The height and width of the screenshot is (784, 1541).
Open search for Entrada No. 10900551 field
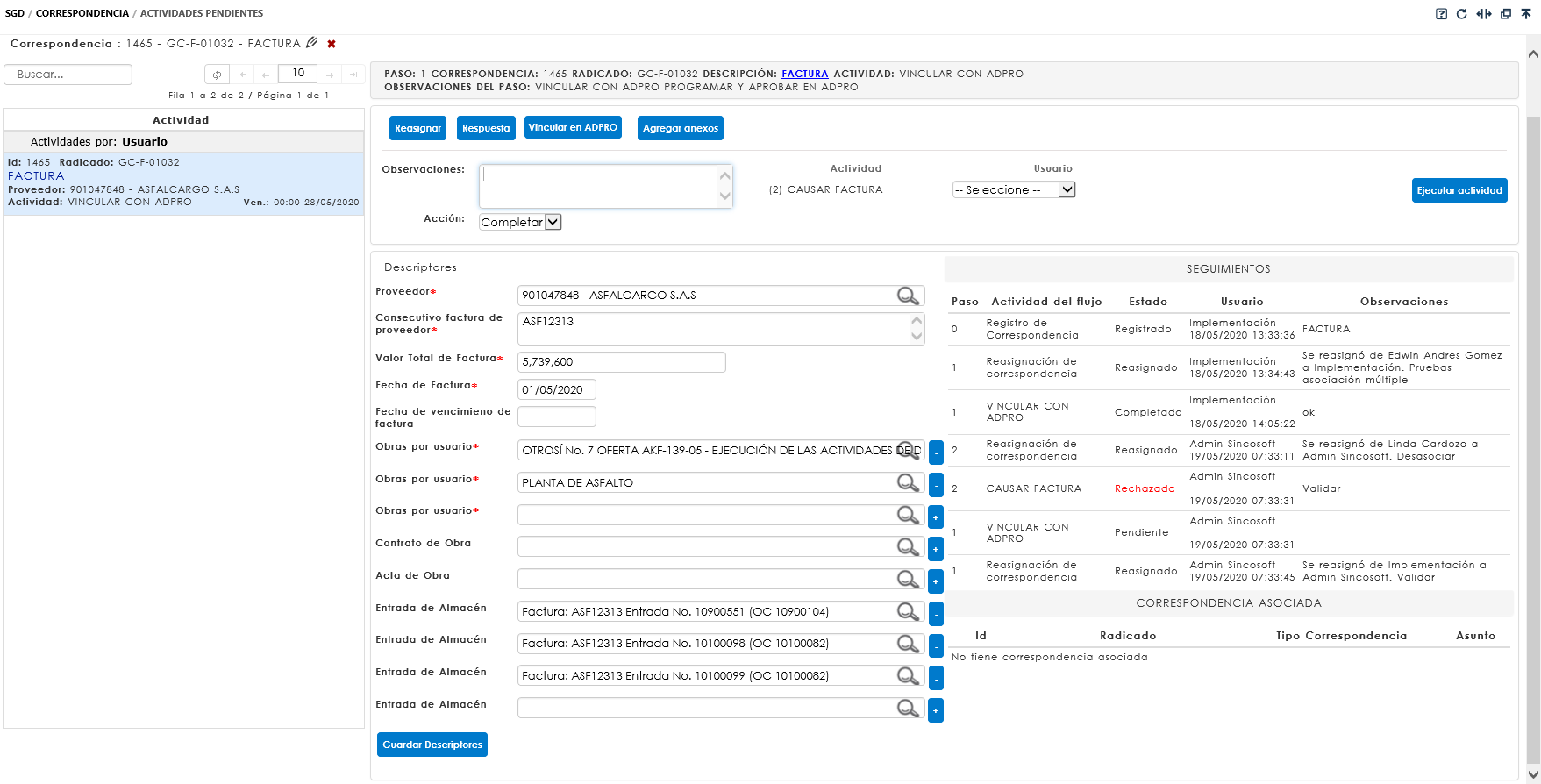coord(908,611)
